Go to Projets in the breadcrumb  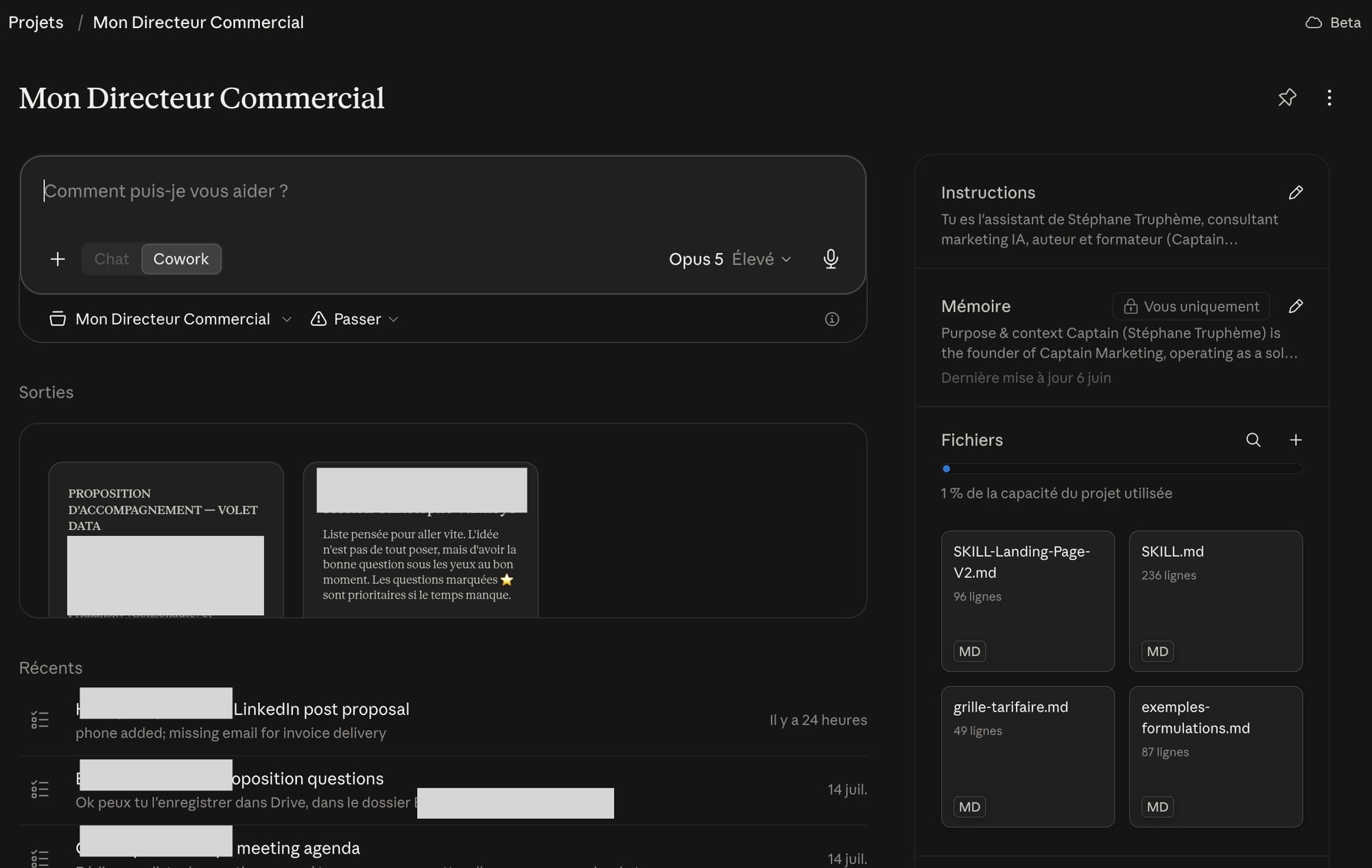(x=36, y=23)
